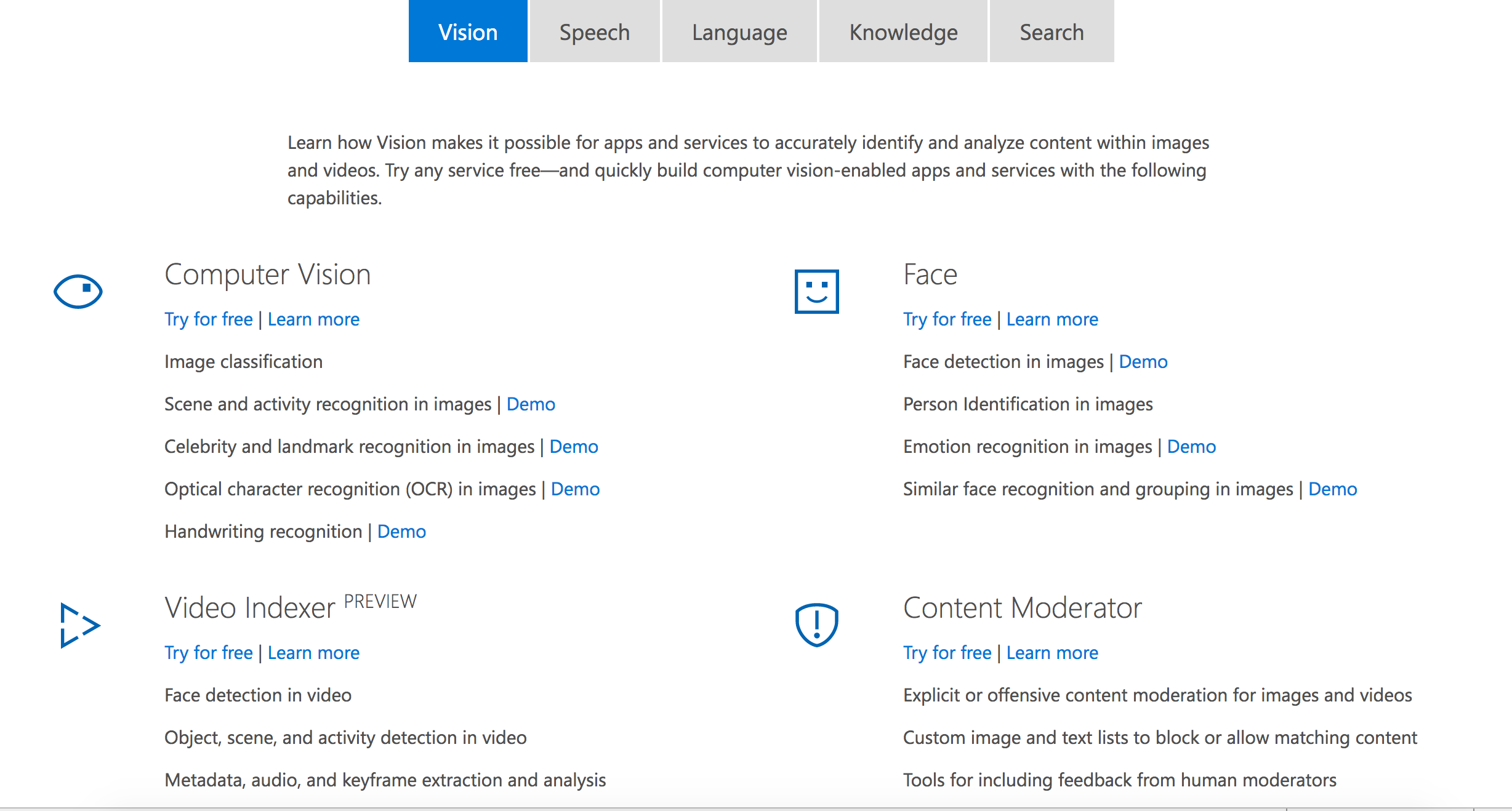Click the Vision tab icon area
This screenshot has width=1512, height=811.
click(467, 31)
